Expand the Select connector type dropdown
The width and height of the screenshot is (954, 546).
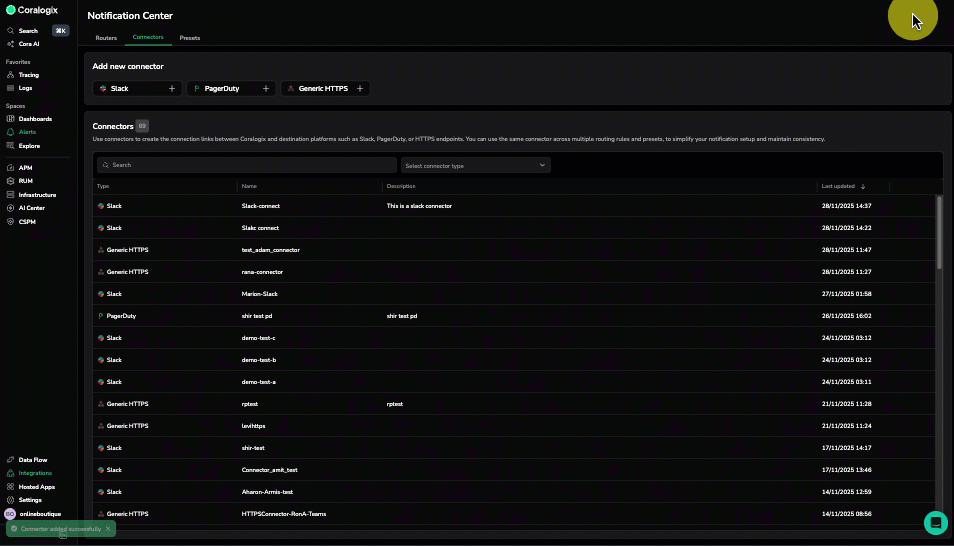click(x=475, y=165)
